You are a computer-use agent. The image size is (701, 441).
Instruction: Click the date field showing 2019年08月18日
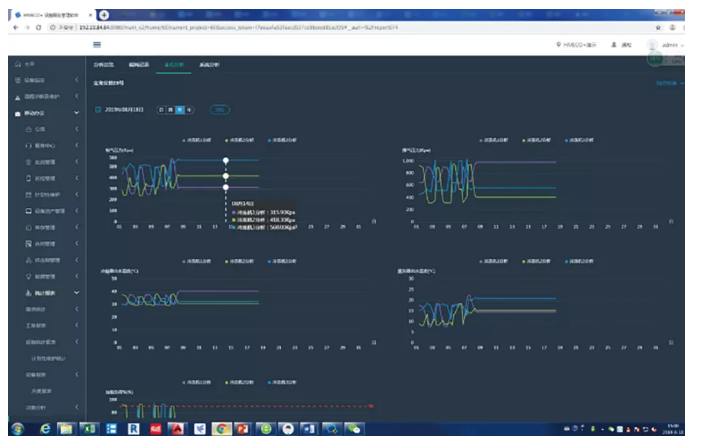coord(124,110)
